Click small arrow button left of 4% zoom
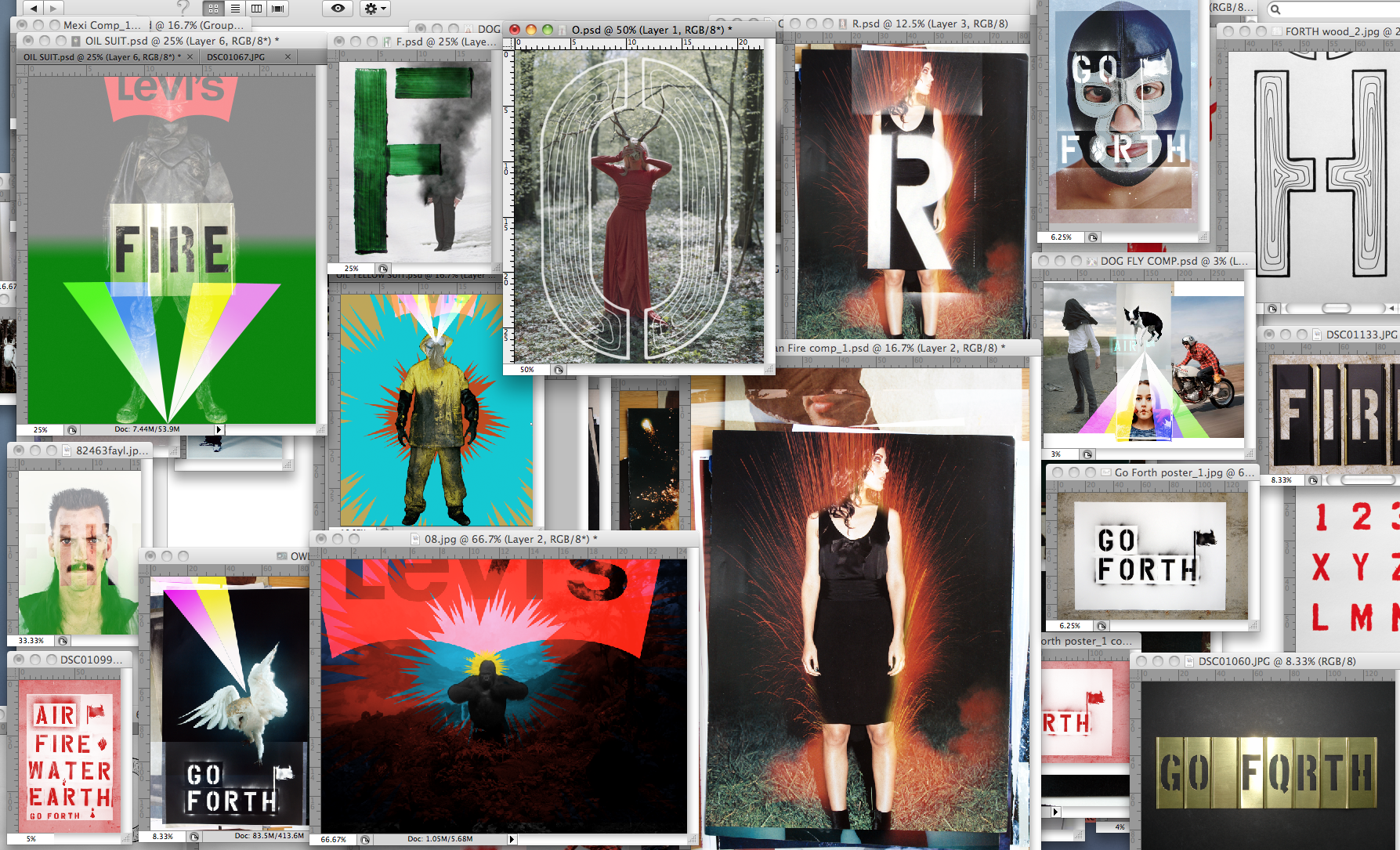Viewport: 1400px width, 850px height. pos(1056,812)
